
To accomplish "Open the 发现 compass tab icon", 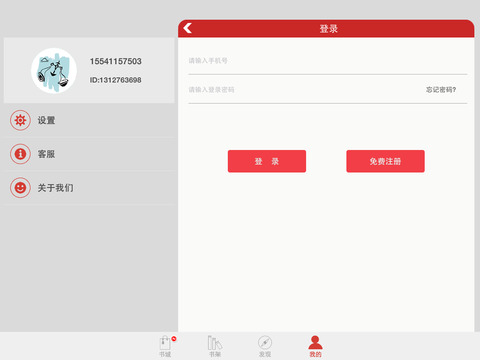I will pos(265,343).
